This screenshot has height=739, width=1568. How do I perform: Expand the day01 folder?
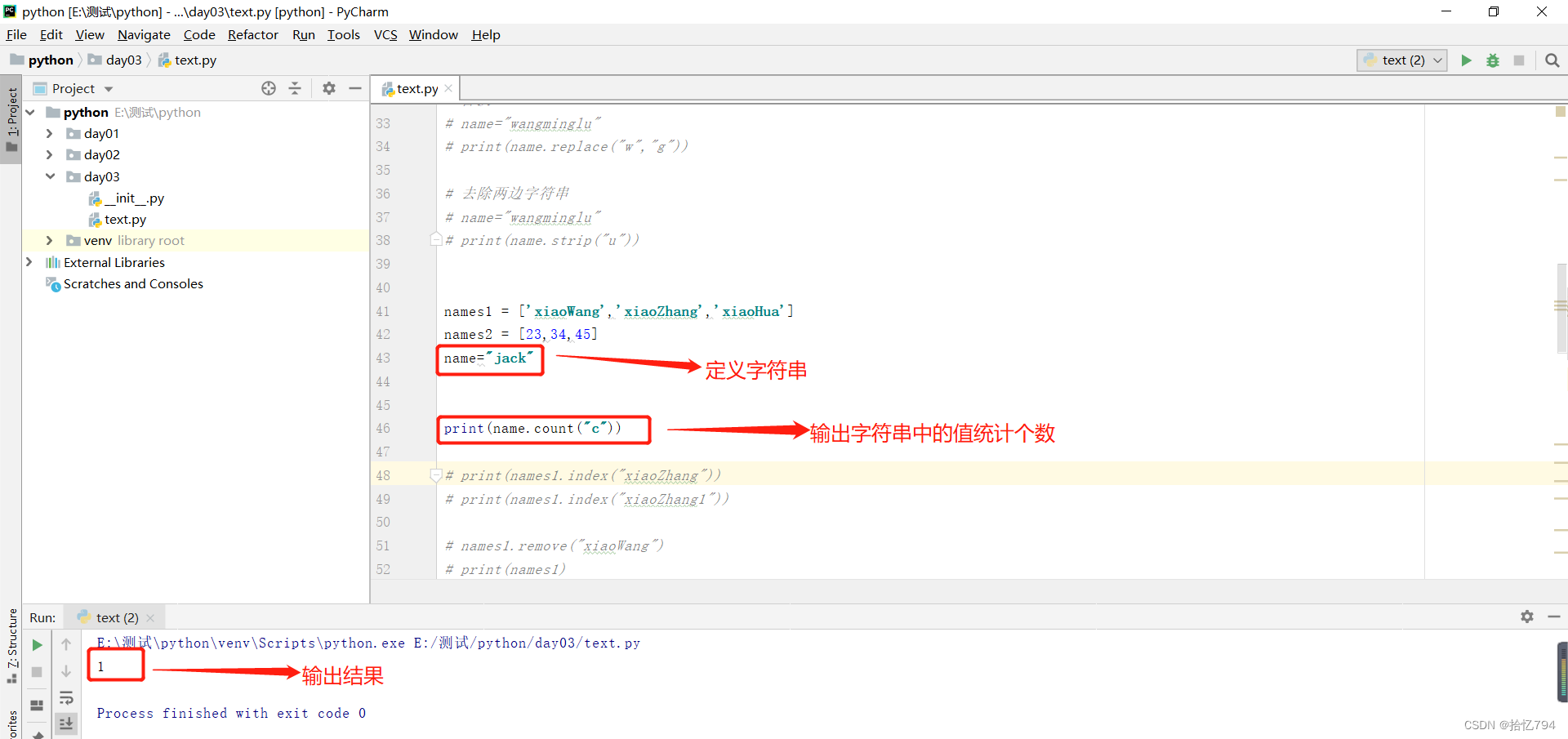pyautogui.click(x=49, y=133)
